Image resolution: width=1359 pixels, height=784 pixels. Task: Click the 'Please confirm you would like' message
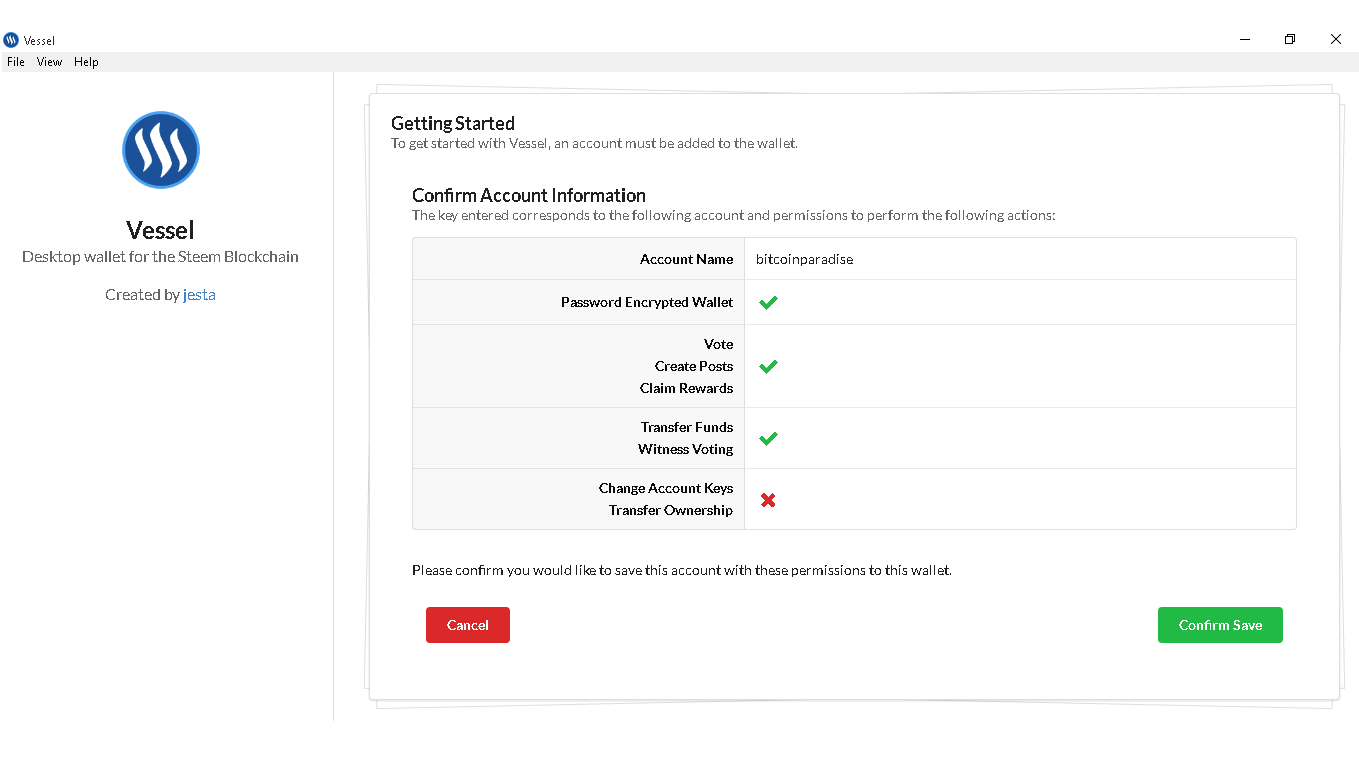[682, 571]
